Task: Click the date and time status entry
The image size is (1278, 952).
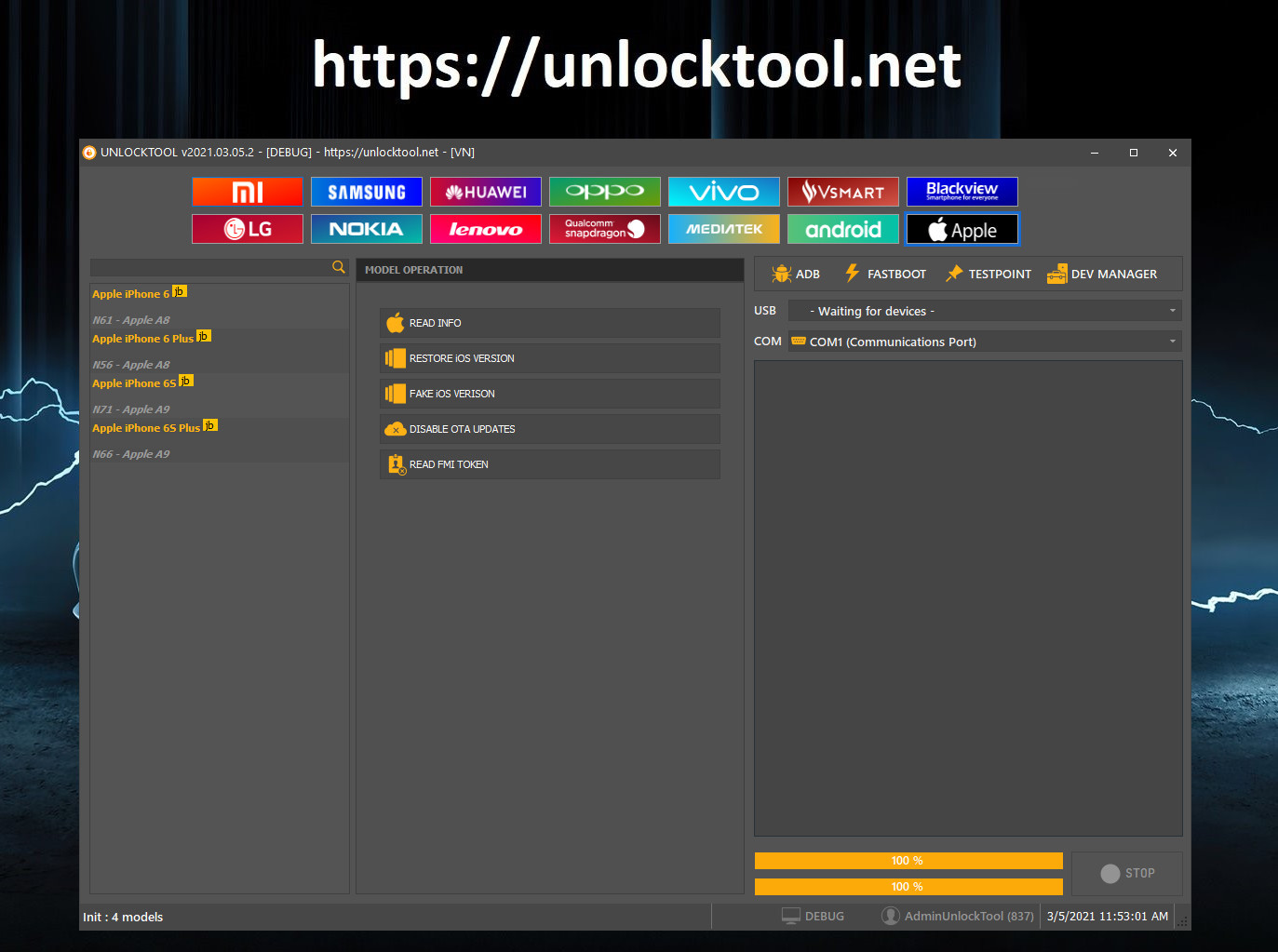Action: (x=1108, y=917)
